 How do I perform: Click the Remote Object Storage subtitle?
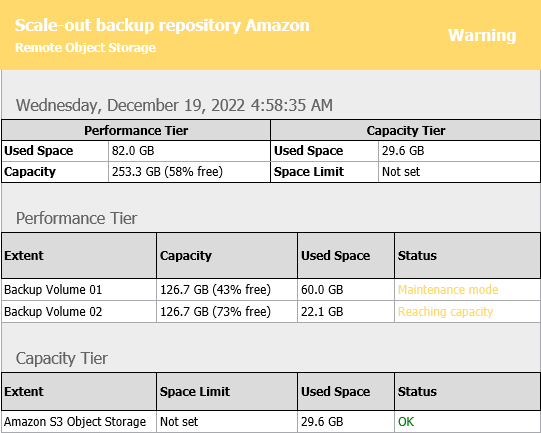(x=85, y=48)
